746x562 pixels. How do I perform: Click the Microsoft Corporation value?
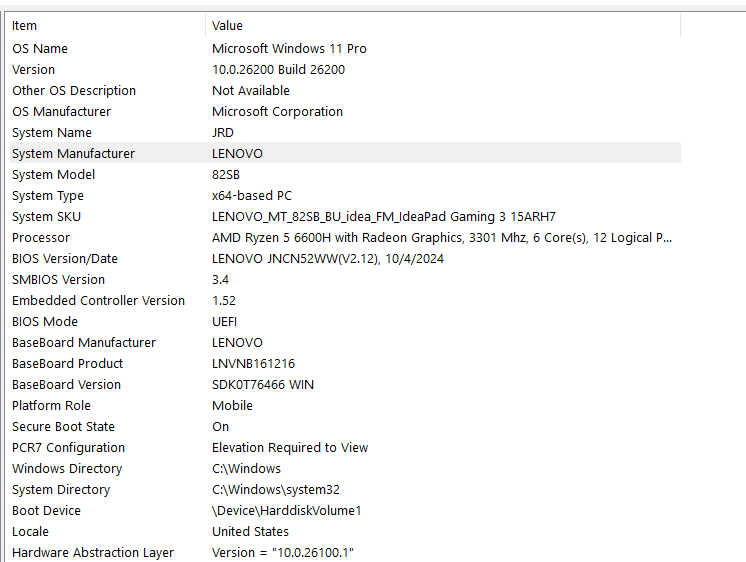(277, 111)
